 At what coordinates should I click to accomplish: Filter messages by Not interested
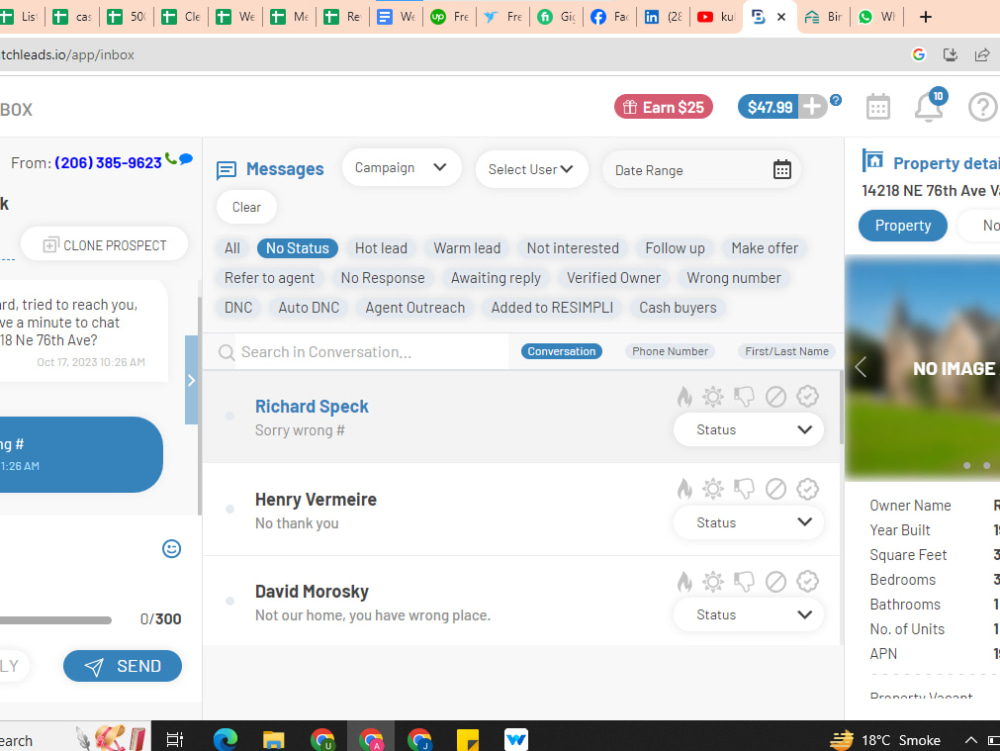(x=573, y=248)
